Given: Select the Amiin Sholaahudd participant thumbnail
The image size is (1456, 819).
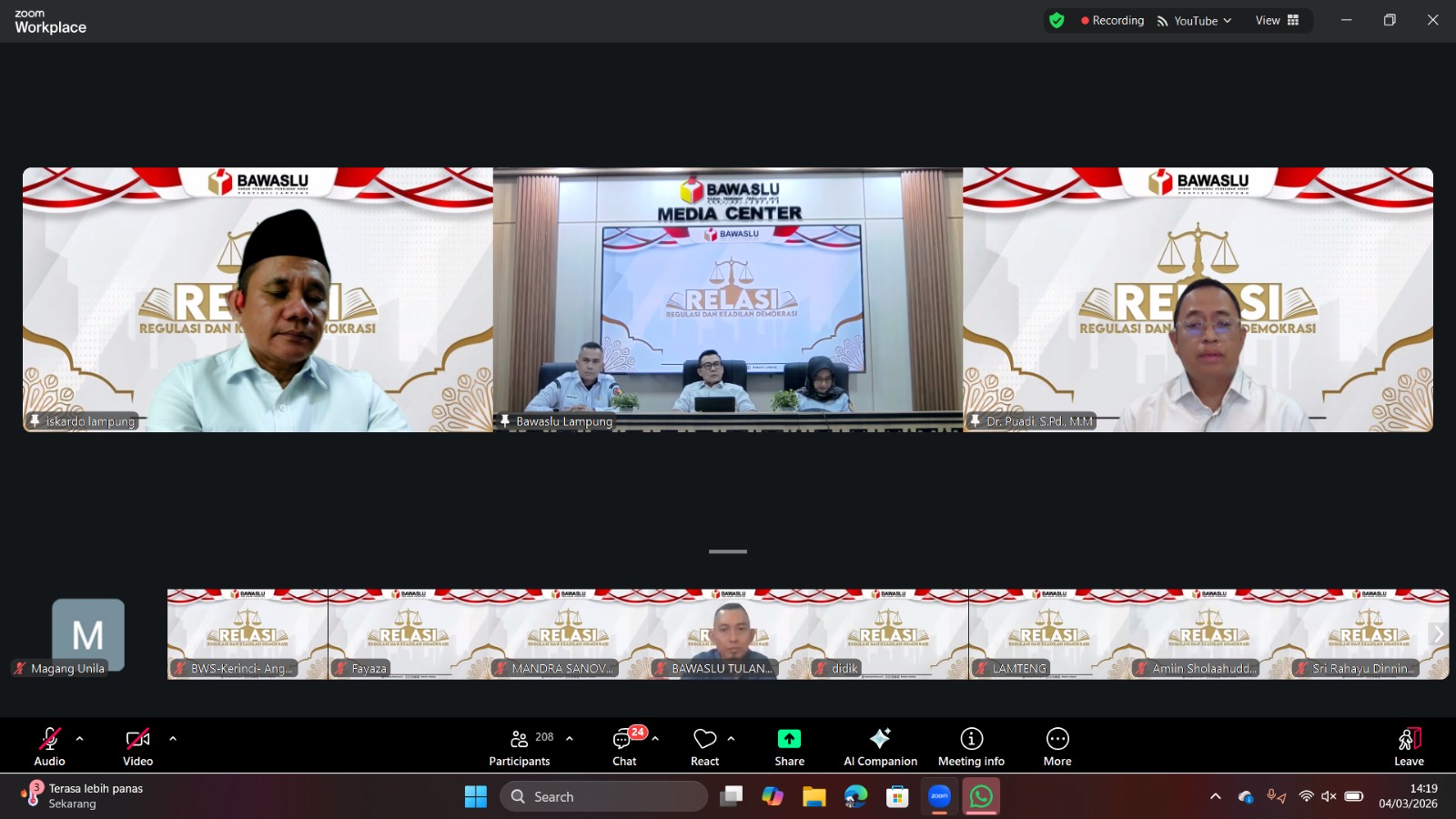Looking at the screenshot, I should tap(1208, 634).
